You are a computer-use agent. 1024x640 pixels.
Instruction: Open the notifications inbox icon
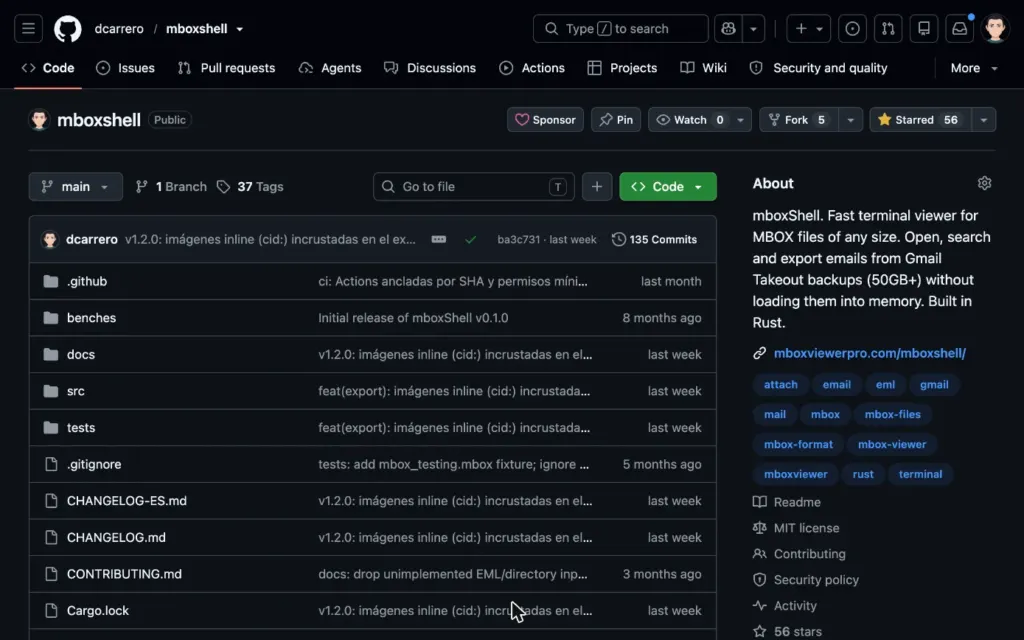[x=959, y=29]
